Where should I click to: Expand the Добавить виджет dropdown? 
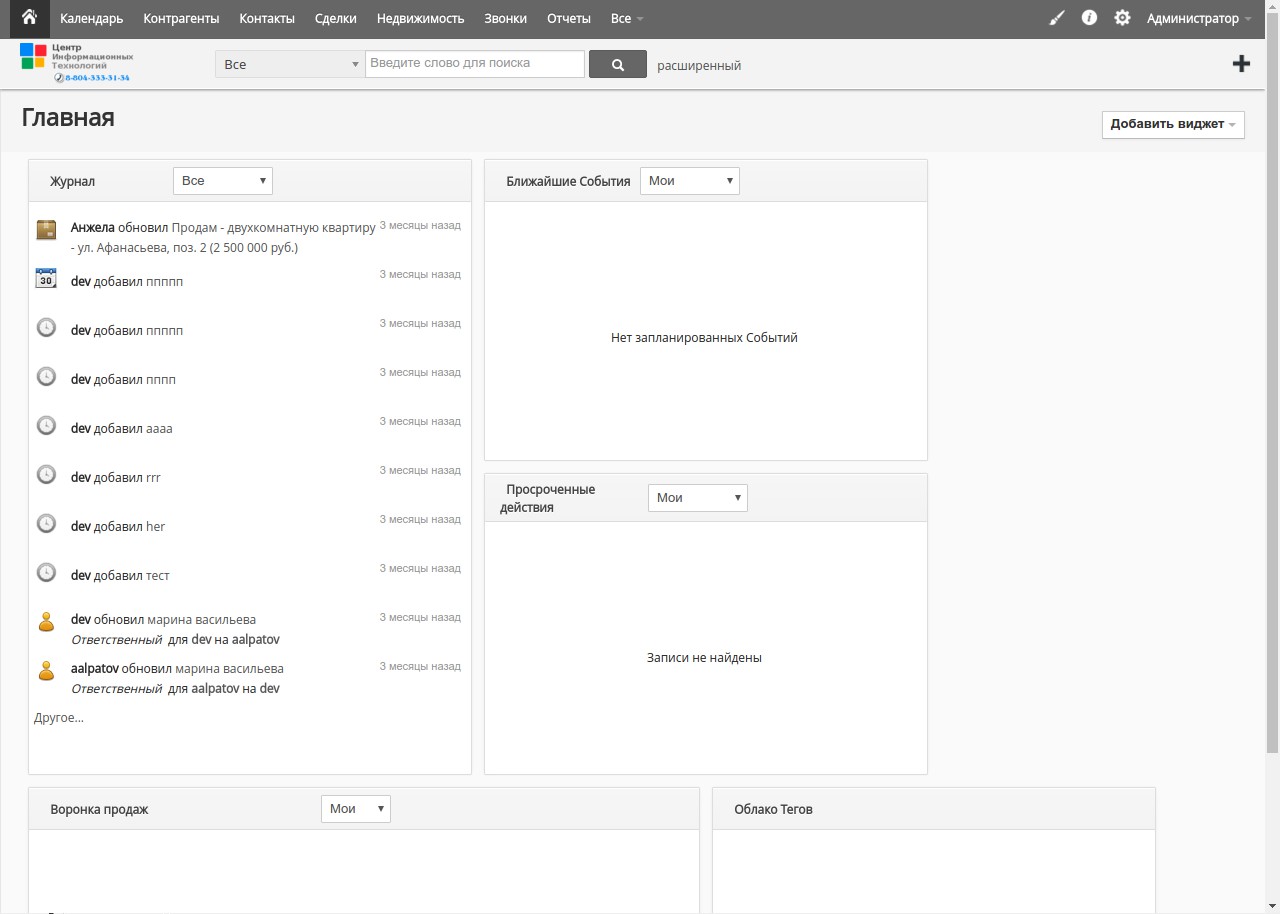tap(1173, 125)
